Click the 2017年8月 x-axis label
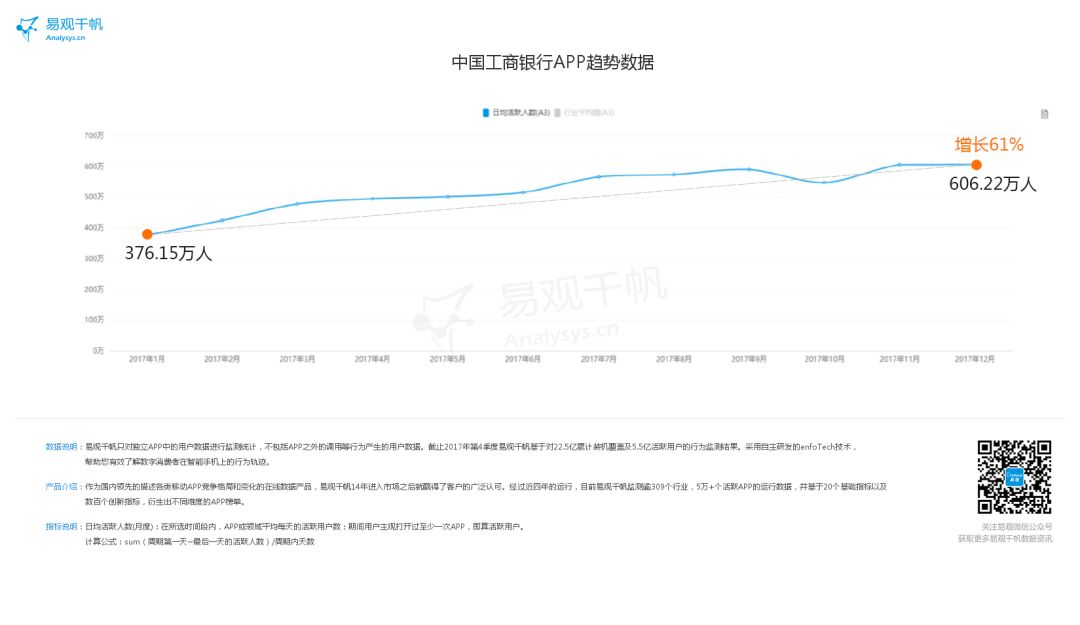Image resolution: width=1080 pixels, height=625 pixels. pyautogui.click(x=674, y=359)
